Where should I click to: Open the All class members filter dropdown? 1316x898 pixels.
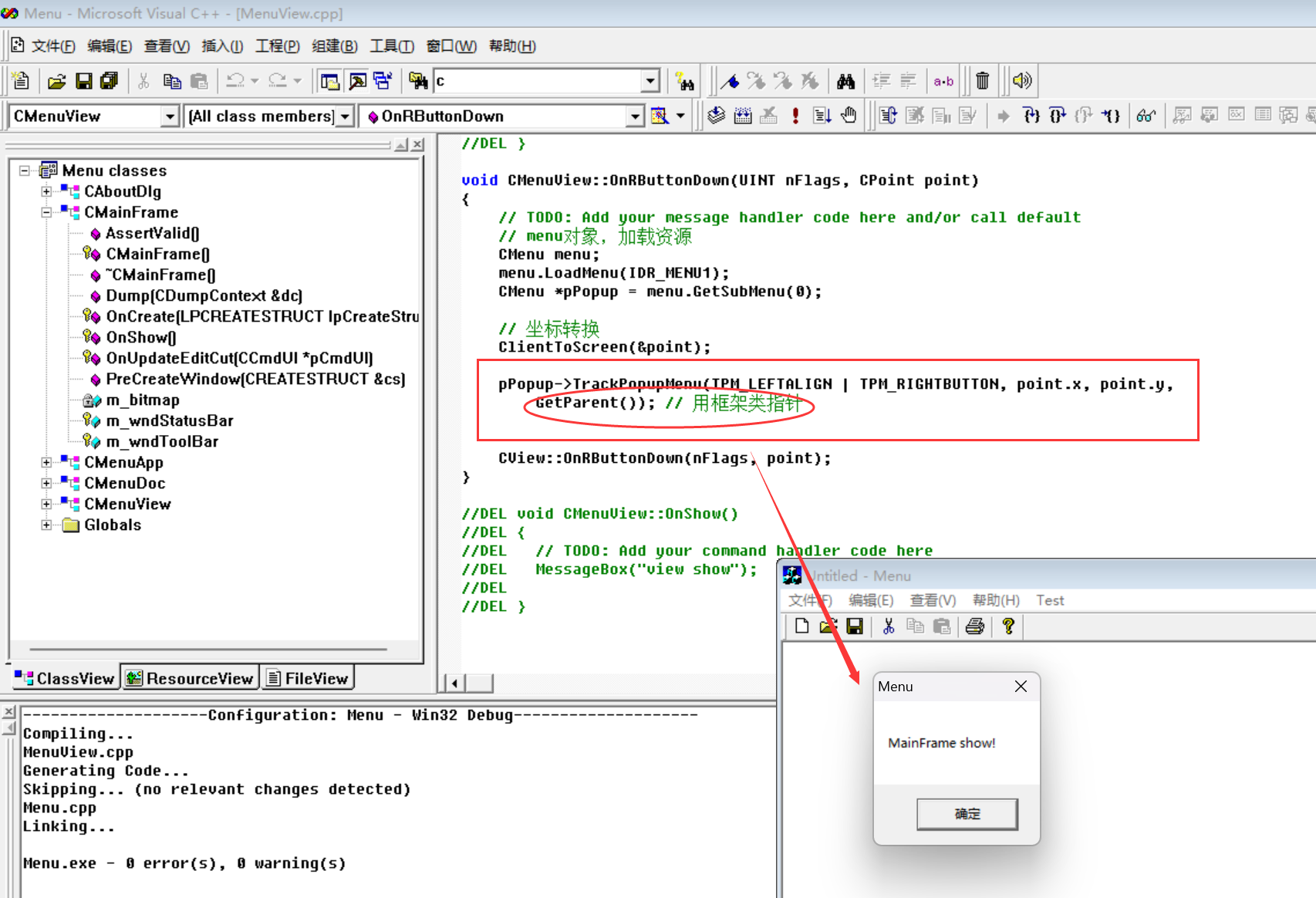point(345,116)
